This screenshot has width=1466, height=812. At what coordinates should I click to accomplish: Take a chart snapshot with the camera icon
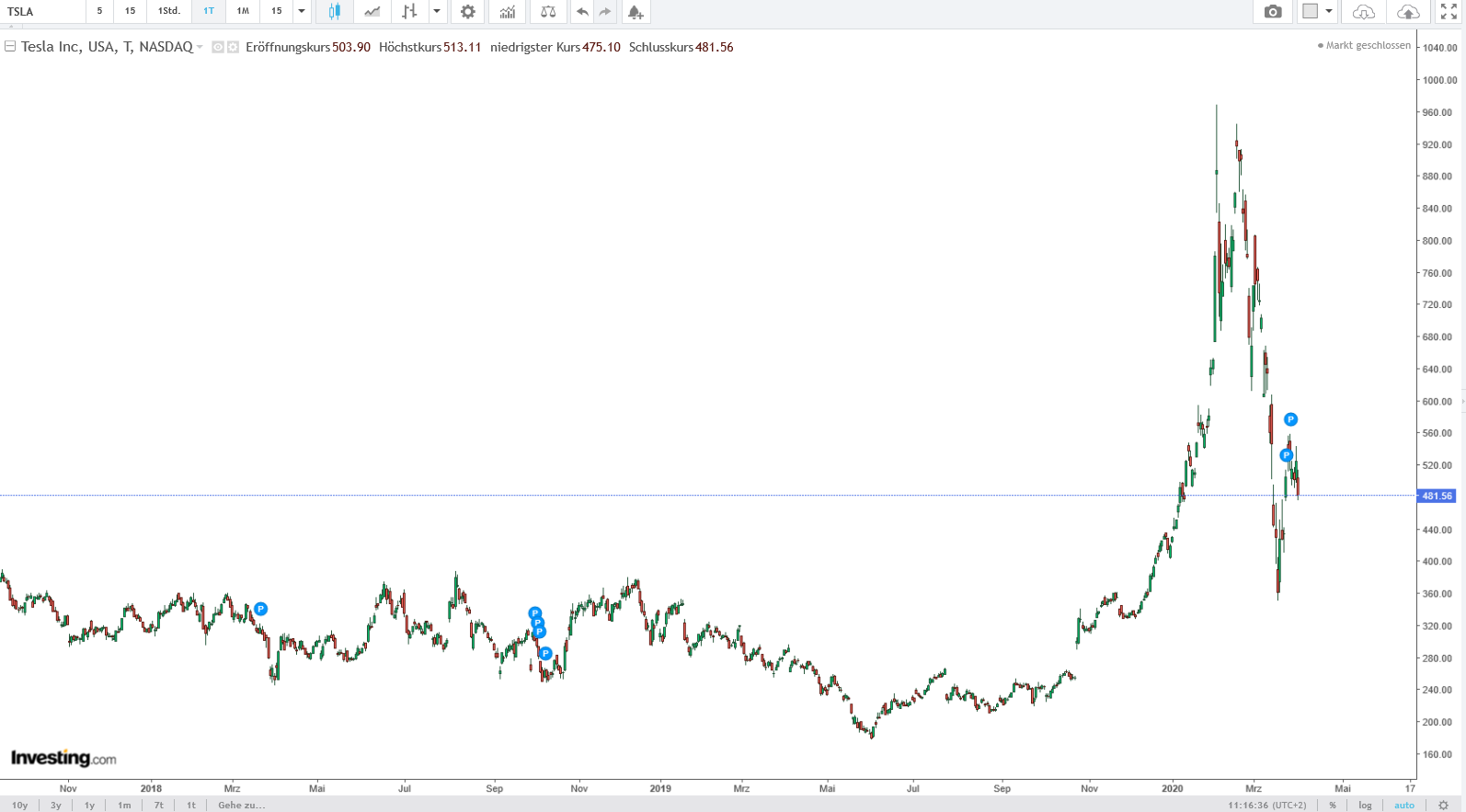coord(1273,12)
